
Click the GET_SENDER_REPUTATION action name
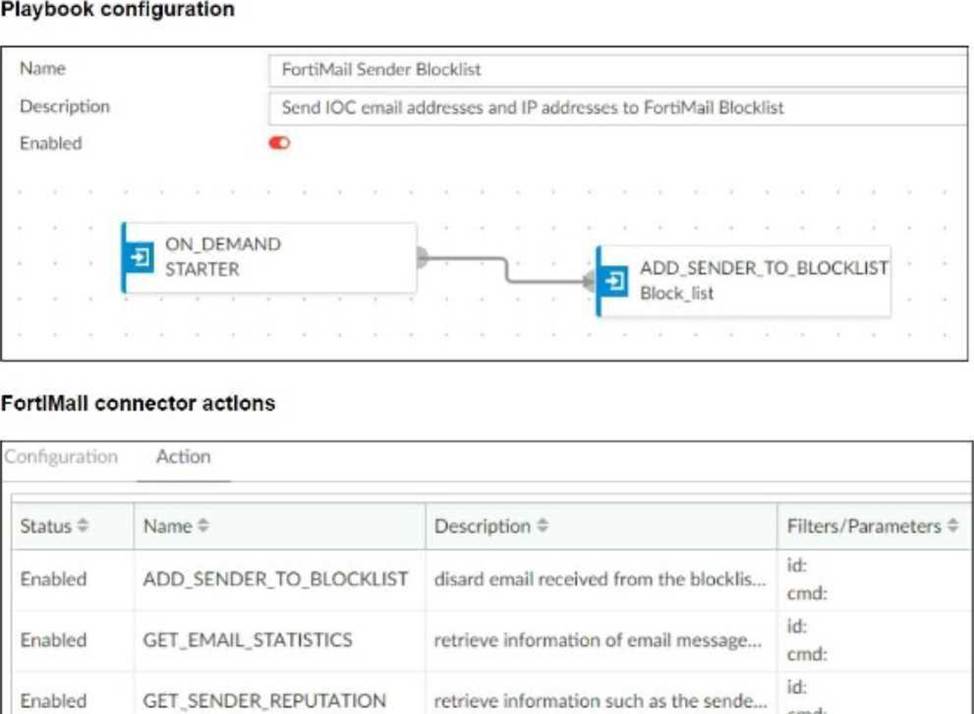264,701
